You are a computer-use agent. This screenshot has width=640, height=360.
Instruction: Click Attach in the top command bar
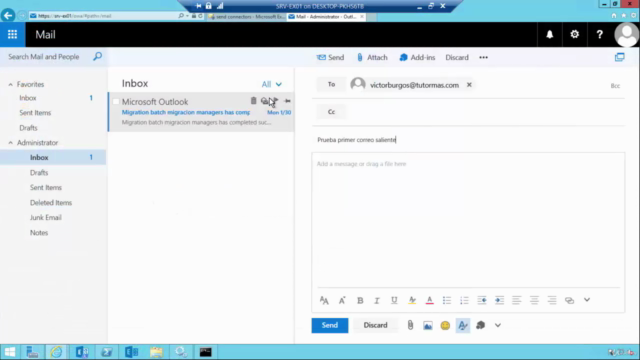(x=372, y=58)
